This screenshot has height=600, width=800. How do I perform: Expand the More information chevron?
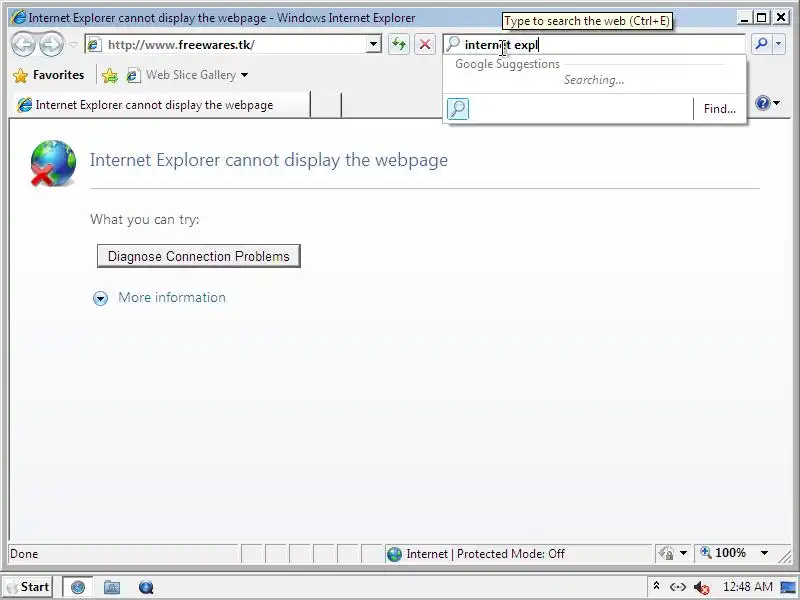click(101, 298)
